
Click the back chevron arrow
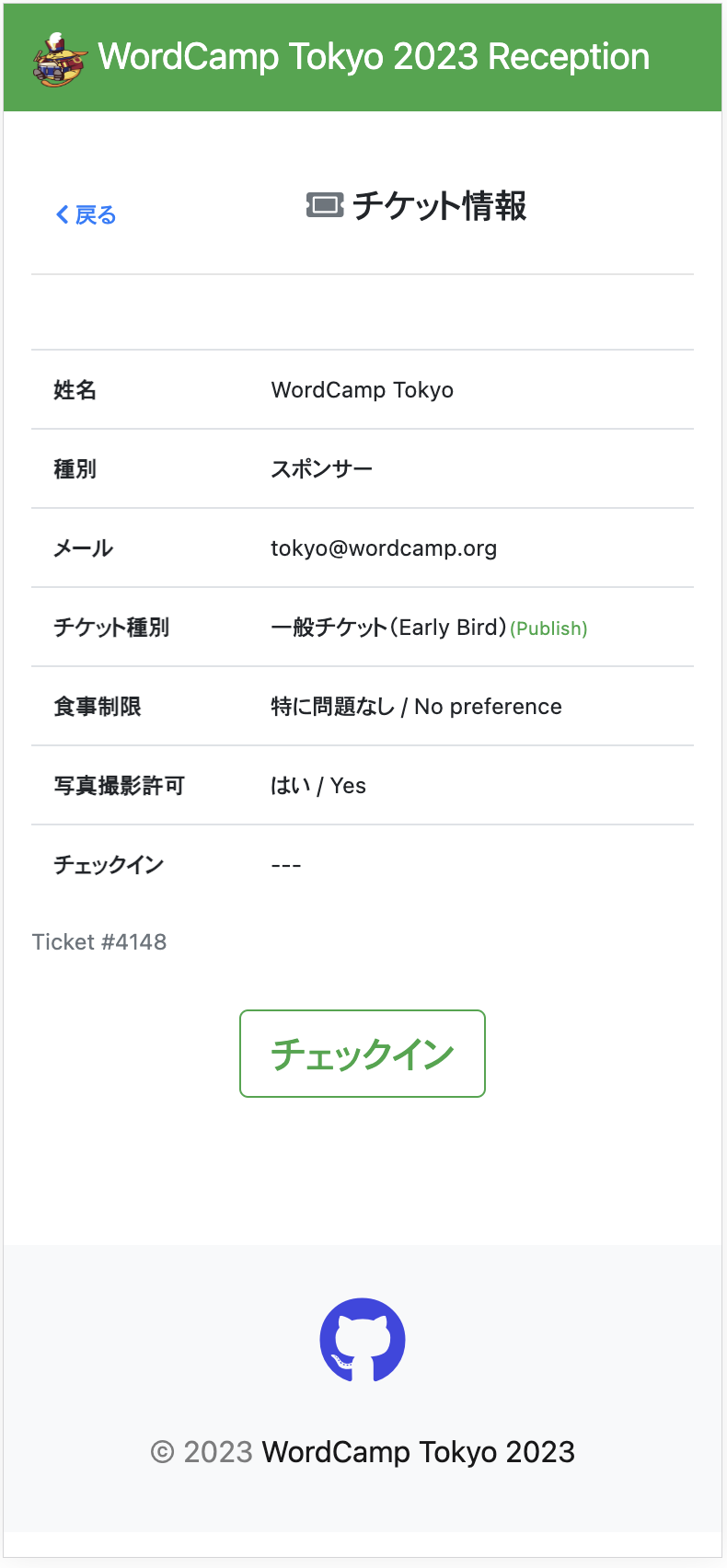coord(63,215)
